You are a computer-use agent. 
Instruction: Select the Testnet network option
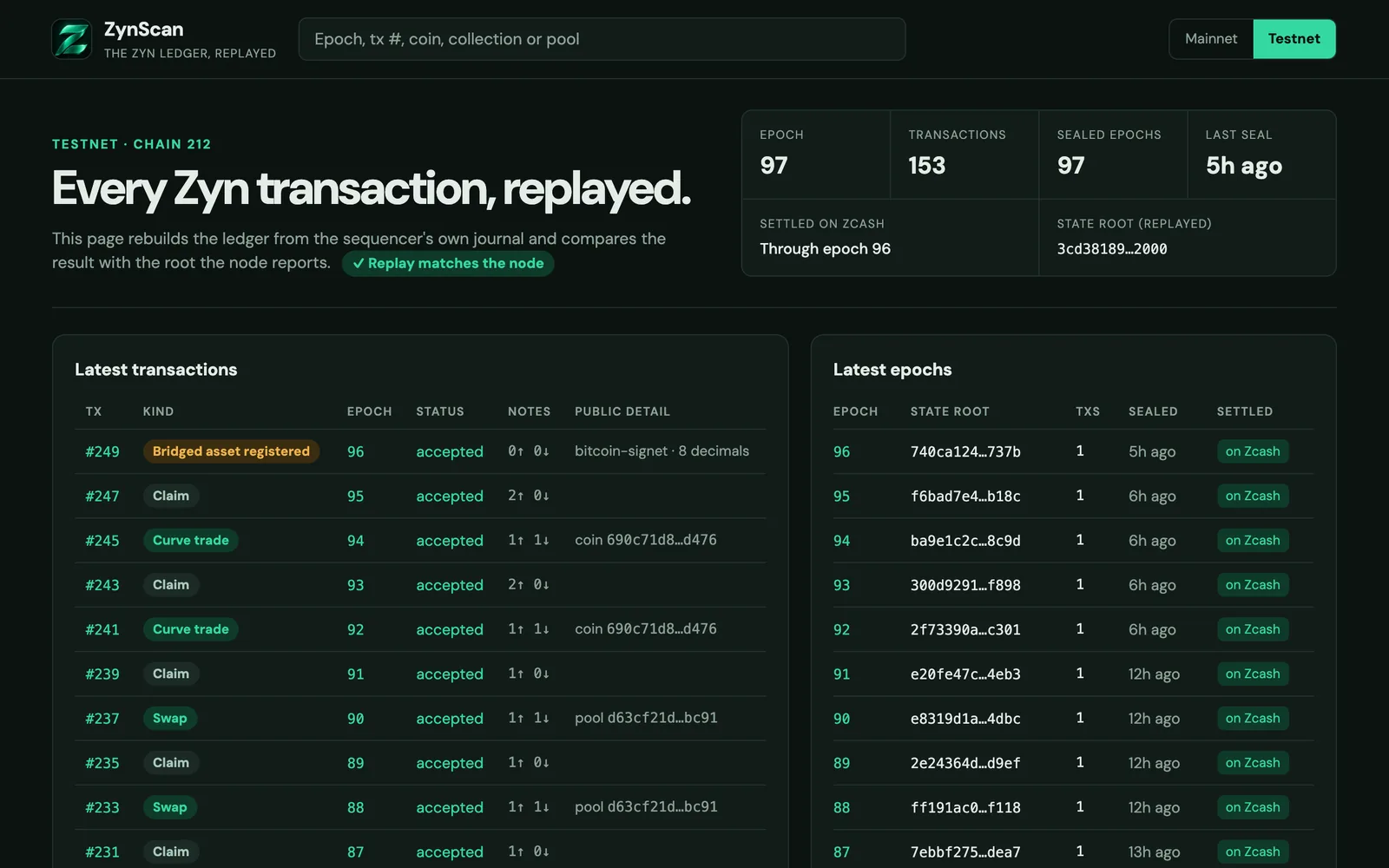click(1294, 39)
